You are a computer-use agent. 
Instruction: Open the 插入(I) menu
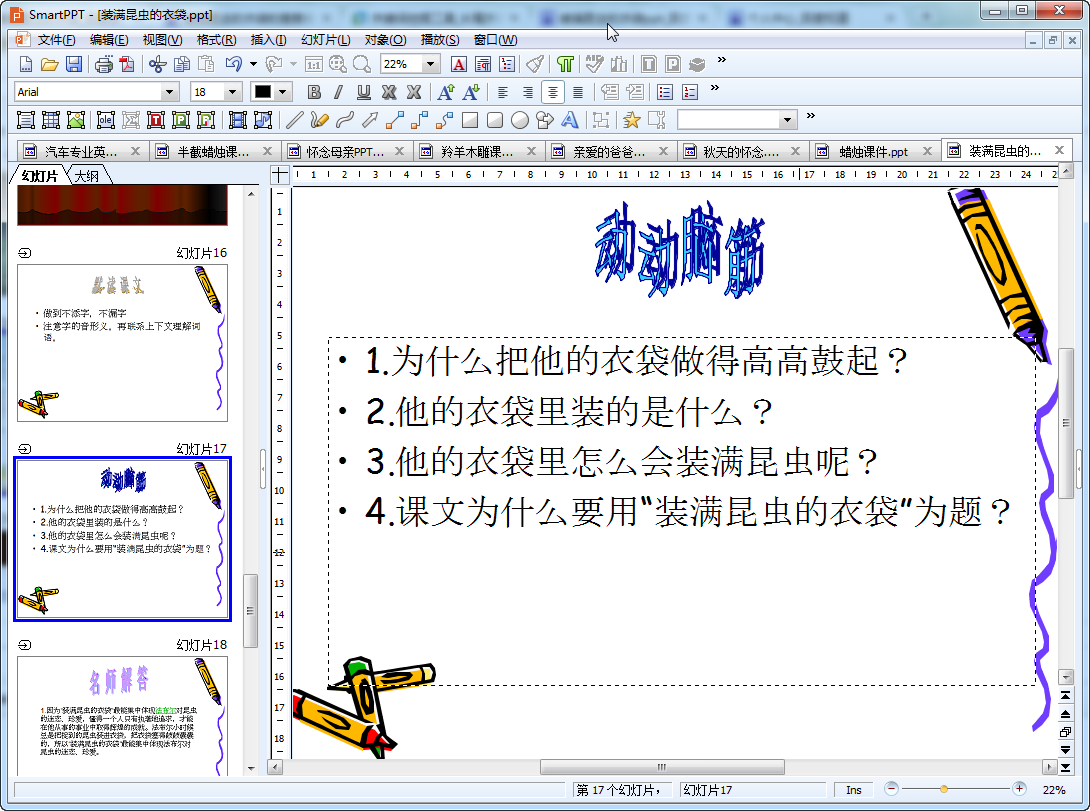pos(268,40)
